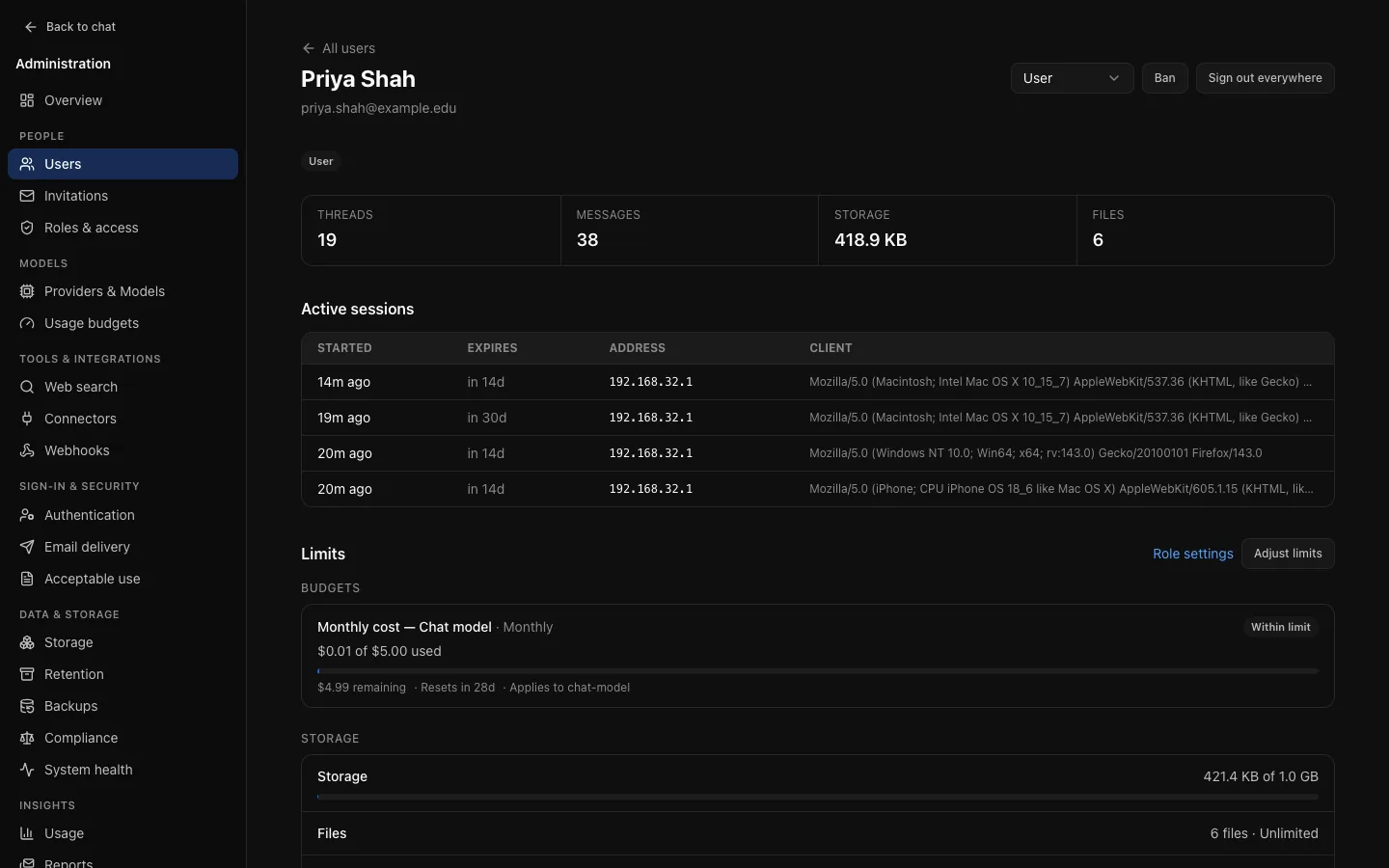Click the Acceptable use document icon
The height and width of the screenshot is (868, 1389).
tap(27, 579)
